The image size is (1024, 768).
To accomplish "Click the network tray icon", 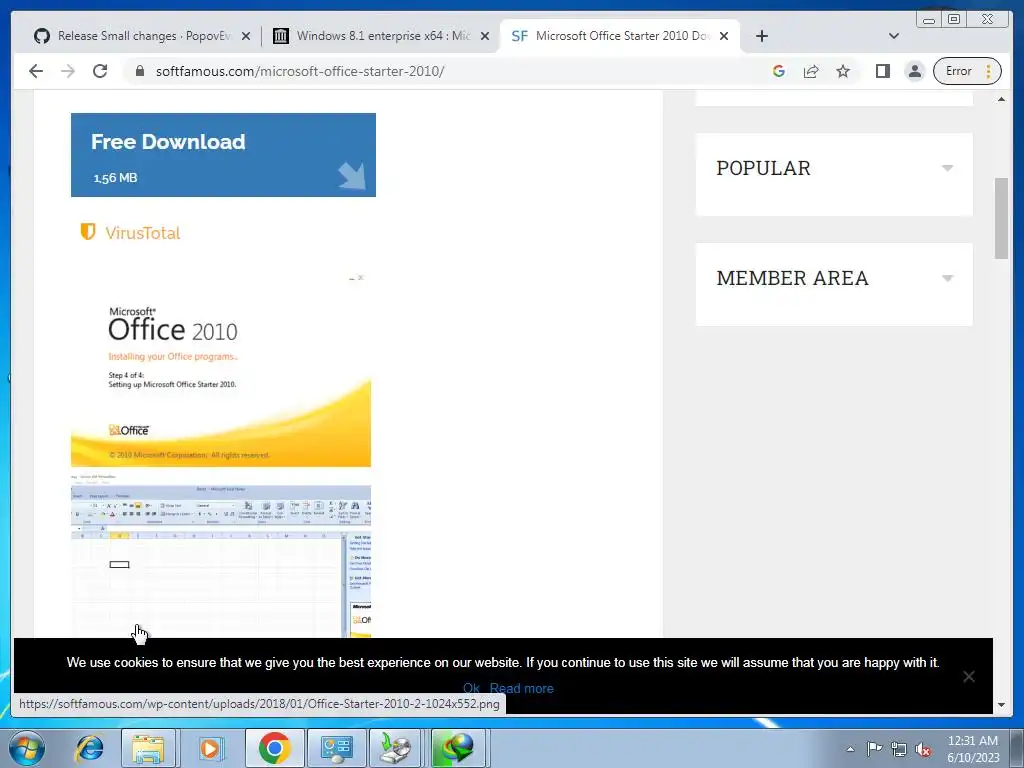I will click(x=899, y=749).
